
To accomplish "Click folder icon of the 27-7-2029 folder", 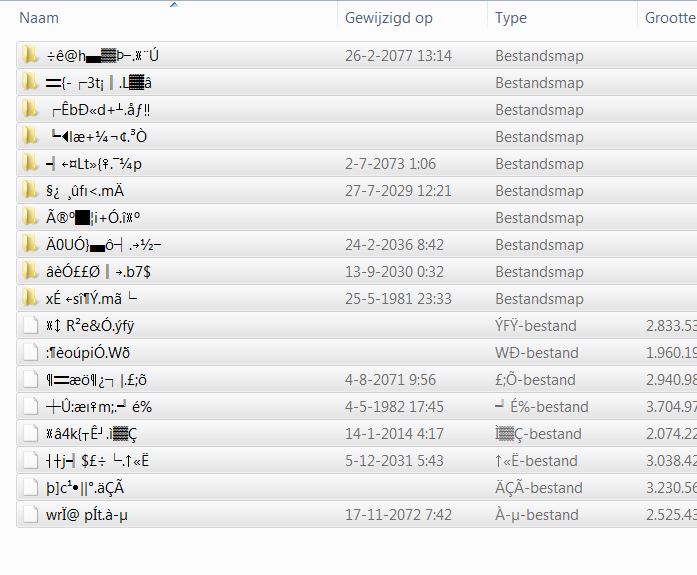I will pos(30,191).
